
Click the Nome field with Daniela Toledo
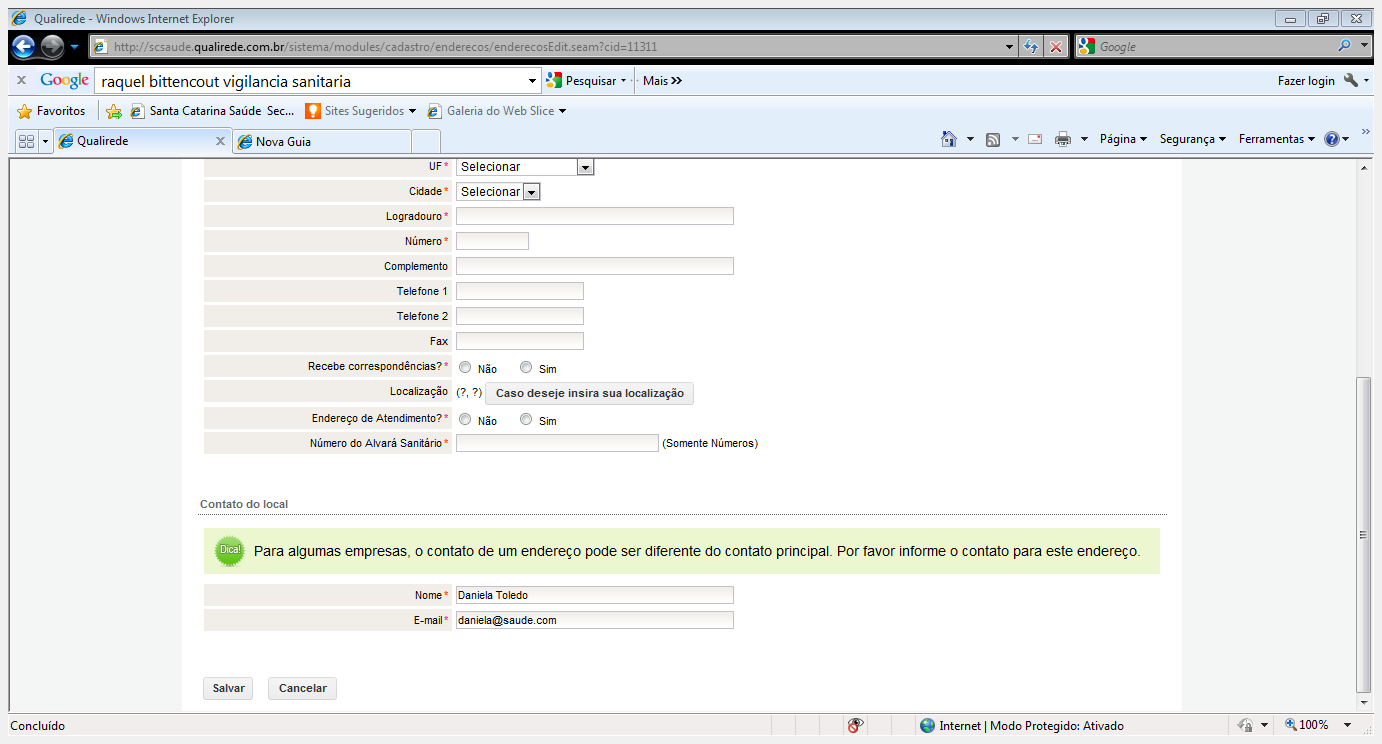click(x=595, y=595)
